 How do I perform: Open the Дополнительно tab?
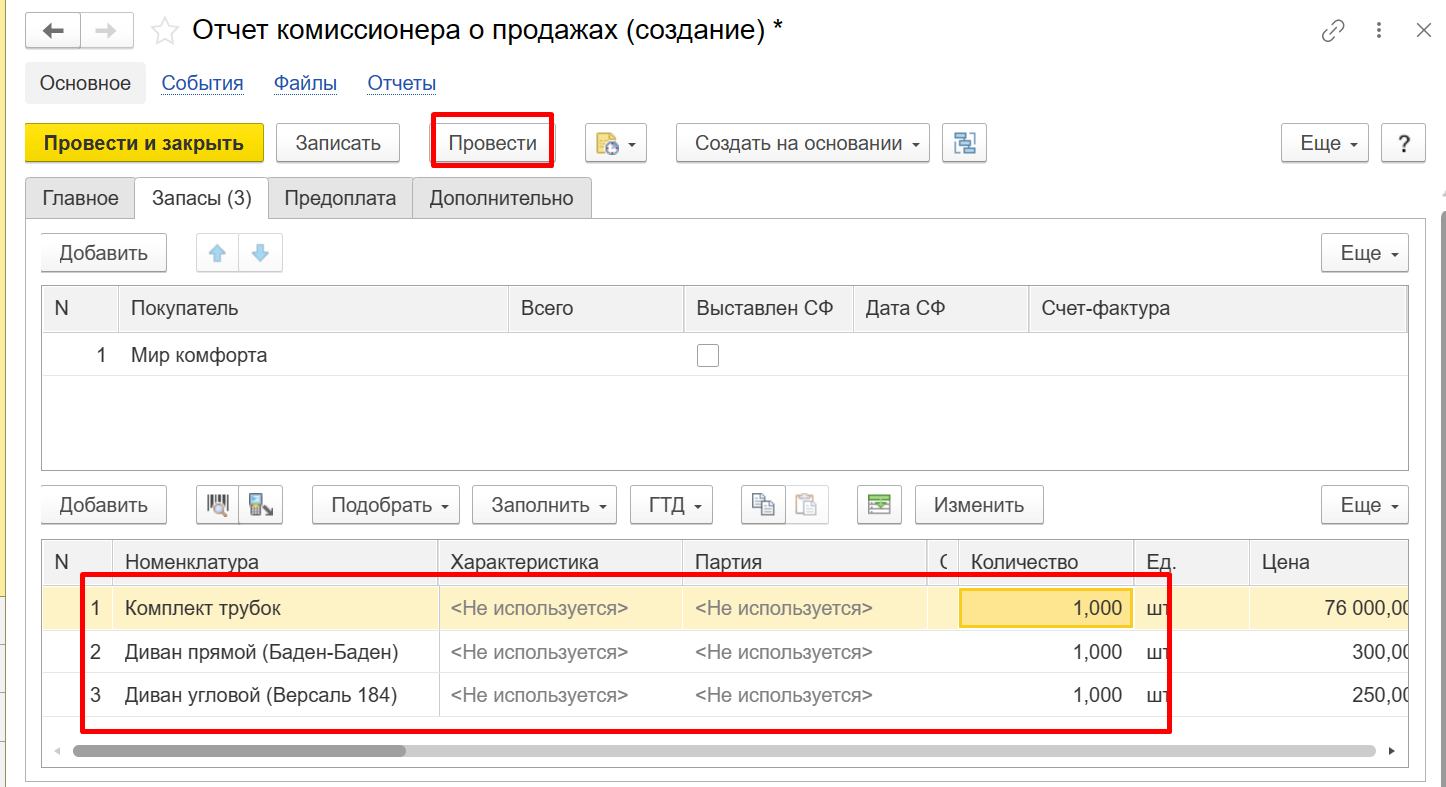click(501, 198)
